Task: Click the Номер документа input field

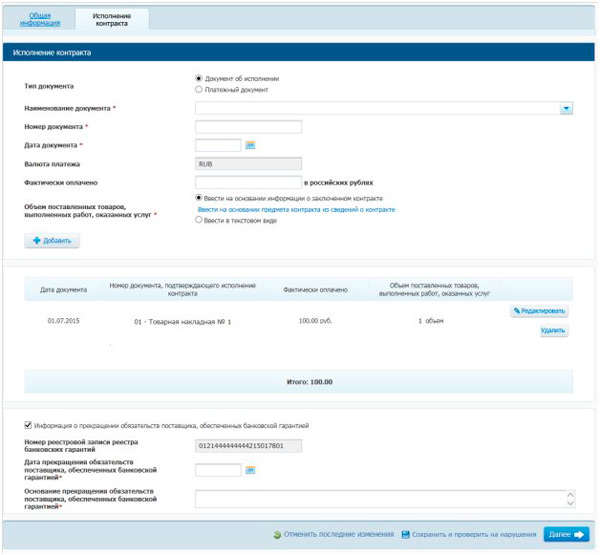Action: 249,127
